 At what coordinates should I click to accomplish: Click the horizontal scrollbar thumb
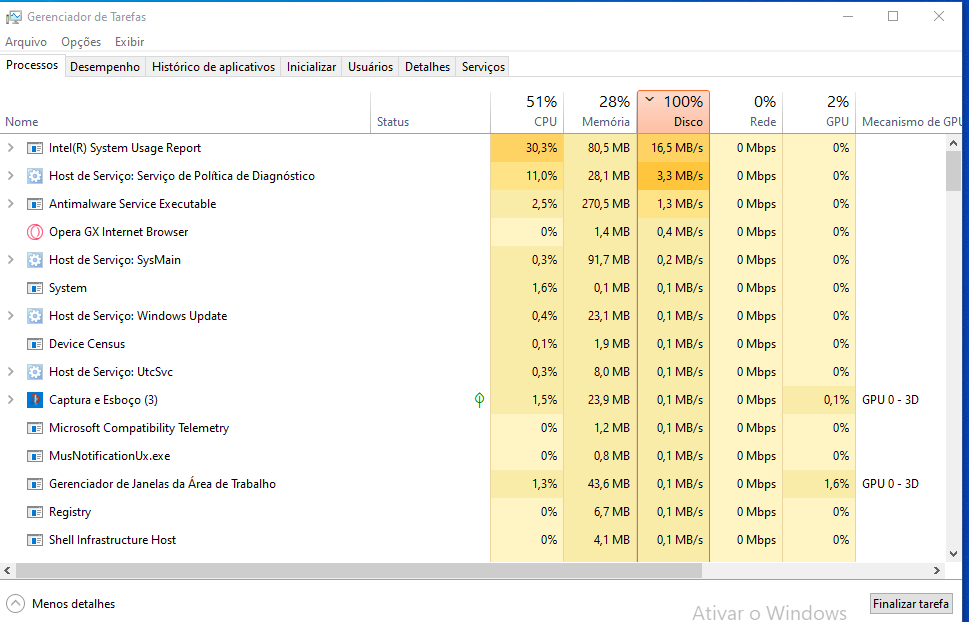359,570
